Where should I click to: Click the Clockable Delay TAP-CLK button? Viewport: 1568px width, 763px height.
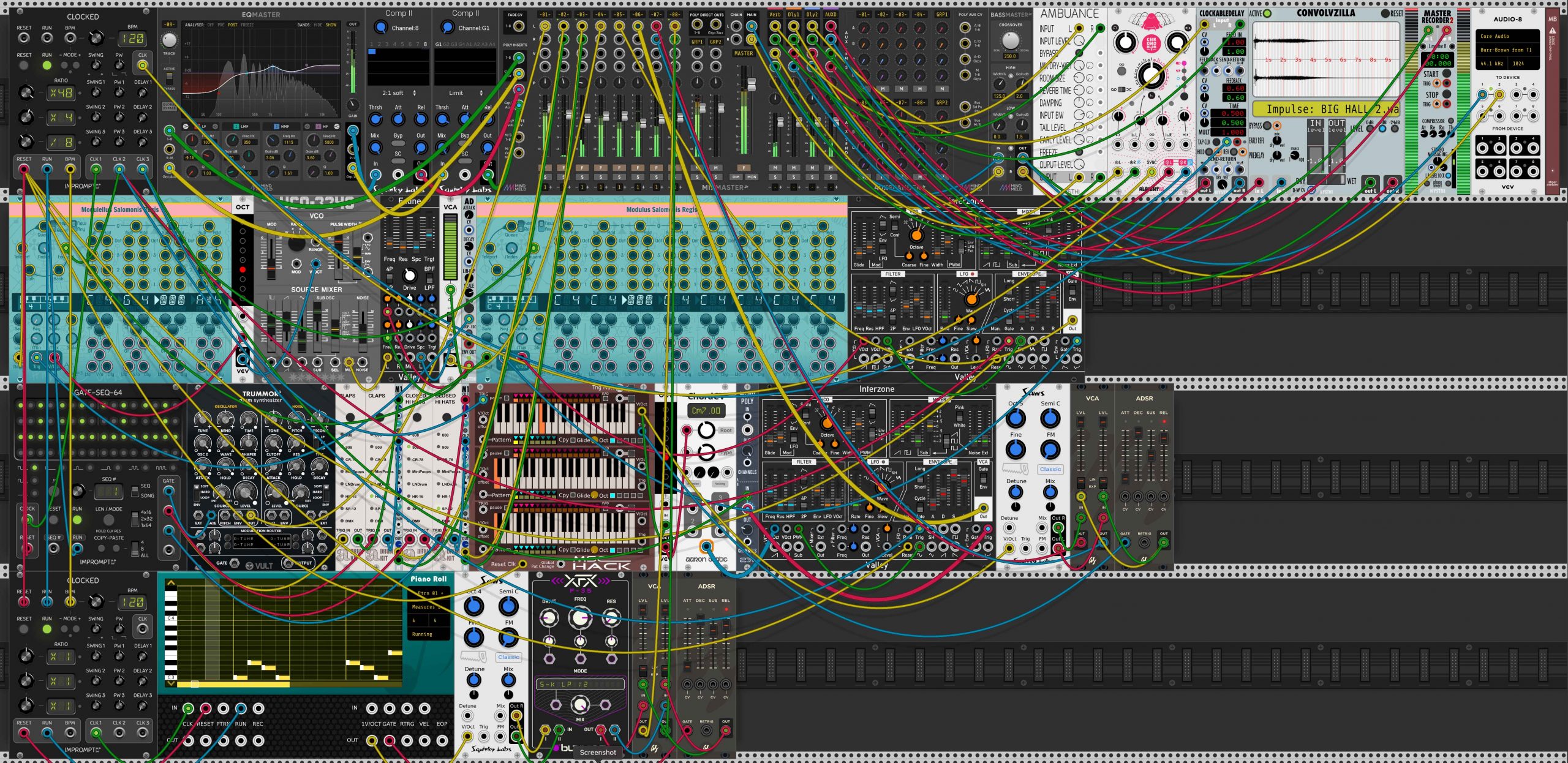click(x=1216, y=142)
